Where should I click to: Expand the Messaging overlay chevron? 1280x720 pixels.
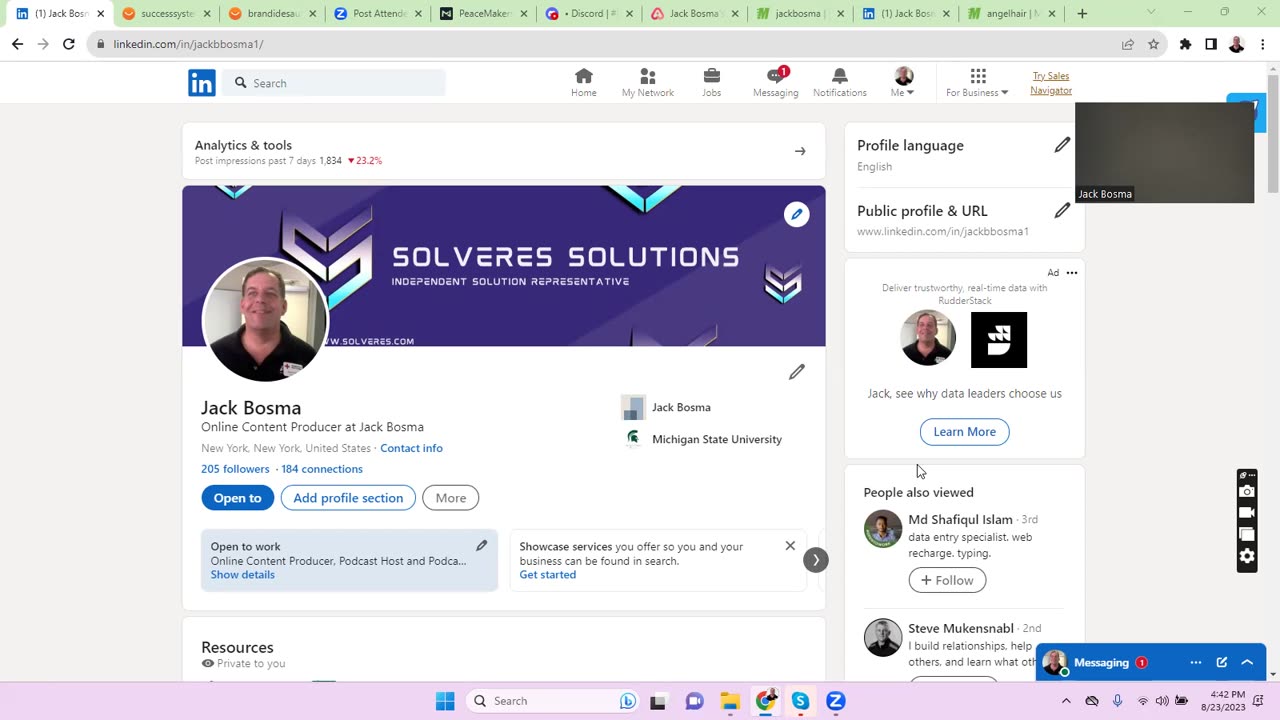pos(1247,662)
